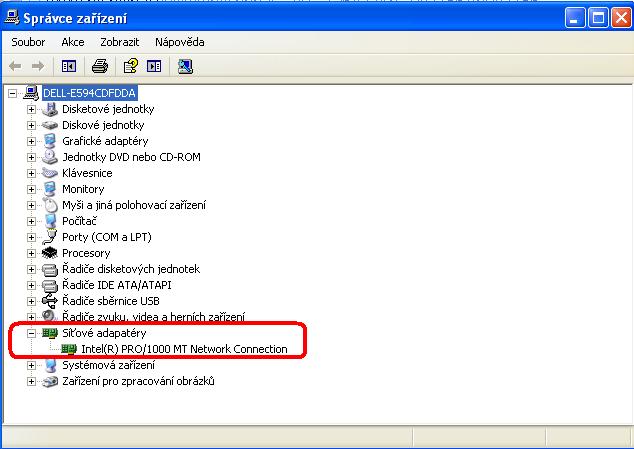Click the computer icon for DELL-E594CDFDDA
Screen dimensions: 634x449
click(31, 93)
